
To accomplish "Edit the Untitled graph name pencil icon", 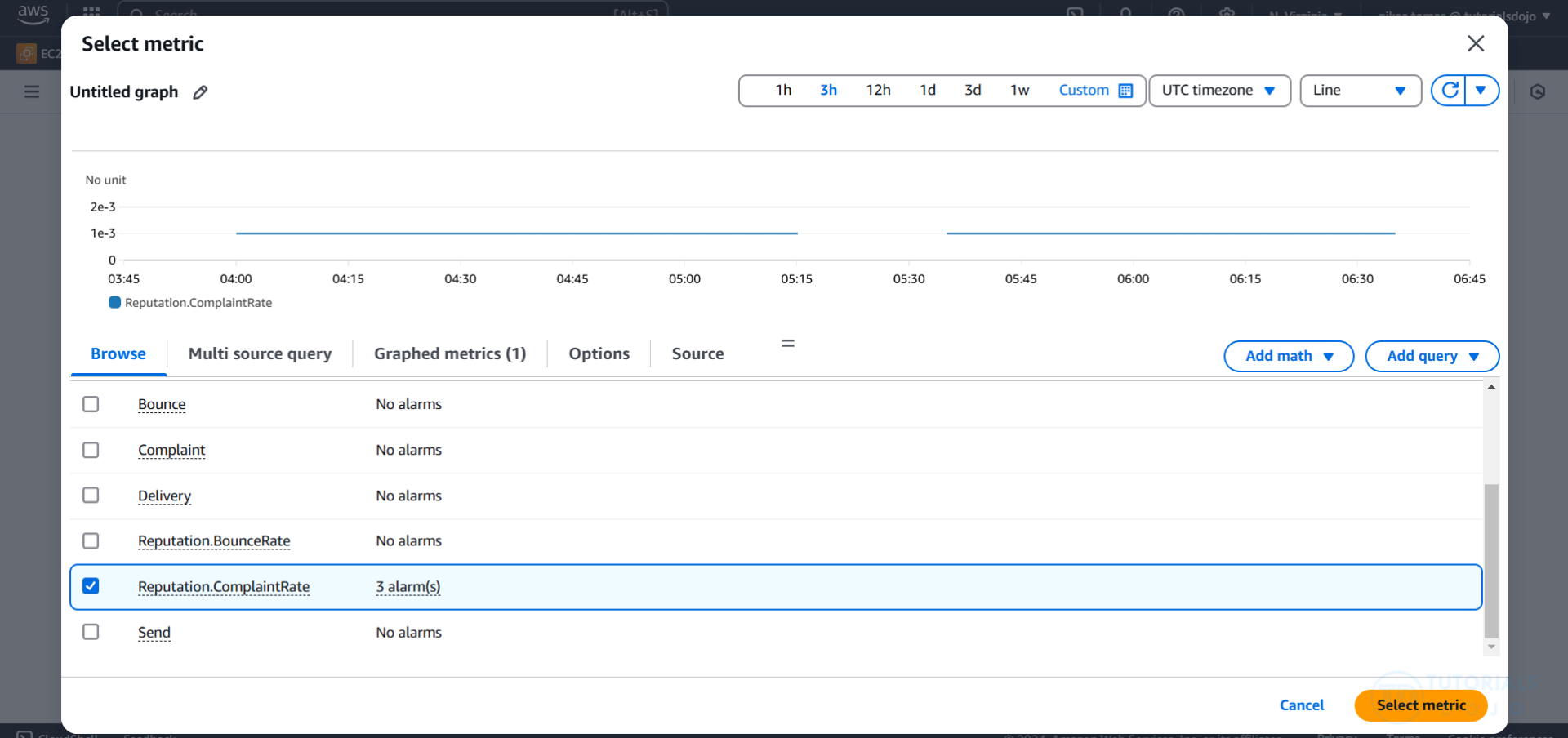I will coord(200,92).
